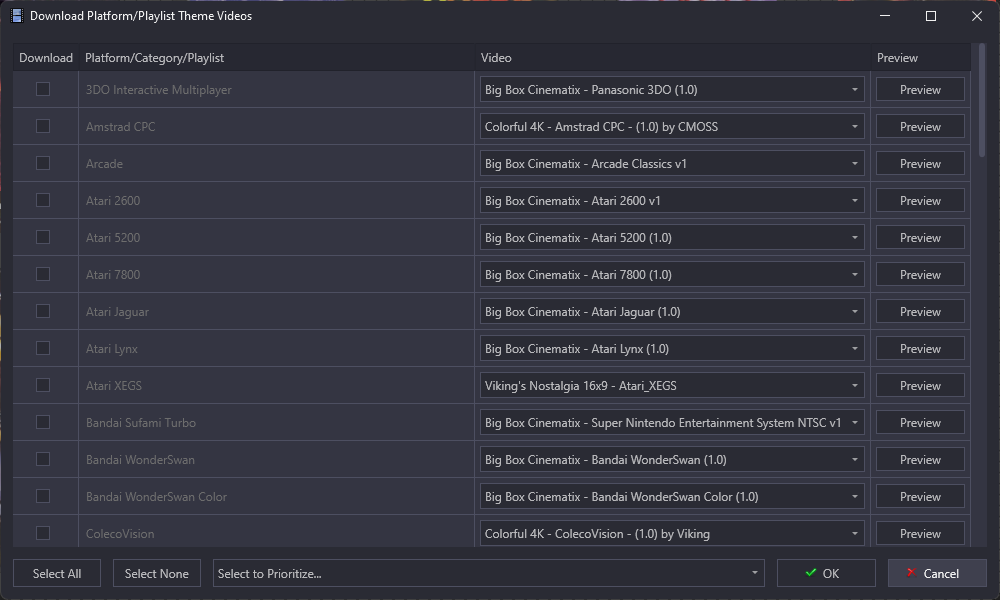The height and width of the screenshot is (600, 1000).
Task: Confirm with the OK button
Action: [x=826, y=573]
